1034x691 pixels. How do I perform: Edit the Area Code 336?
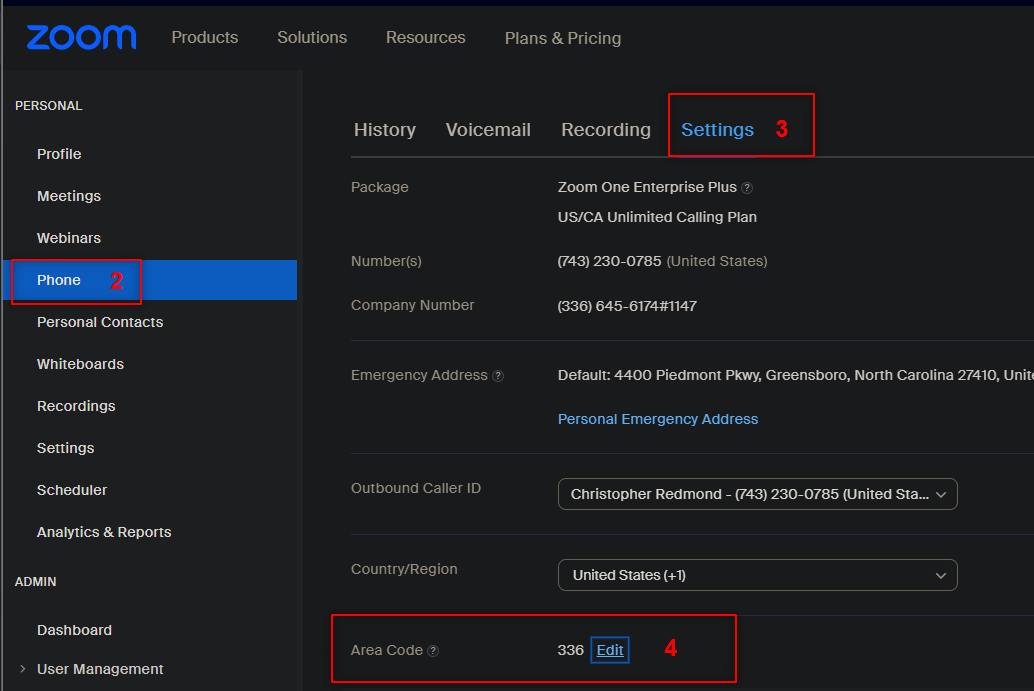point(609,650)
